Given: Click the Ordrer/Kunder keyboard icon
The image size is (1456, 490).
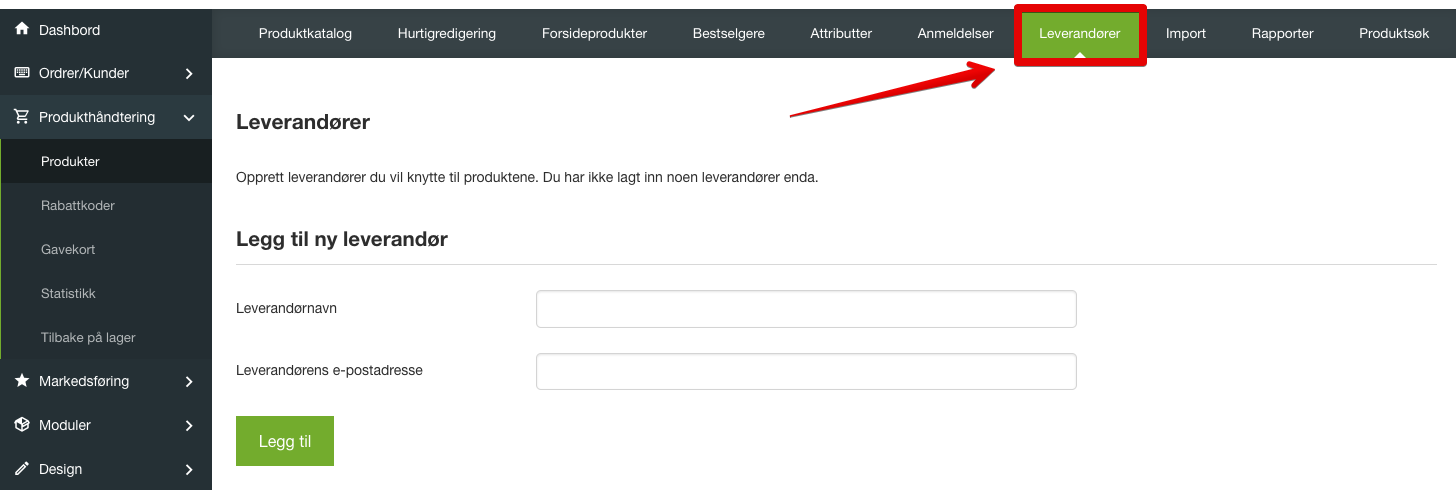Looking at the screenshot, I should [x=21, y=73].
